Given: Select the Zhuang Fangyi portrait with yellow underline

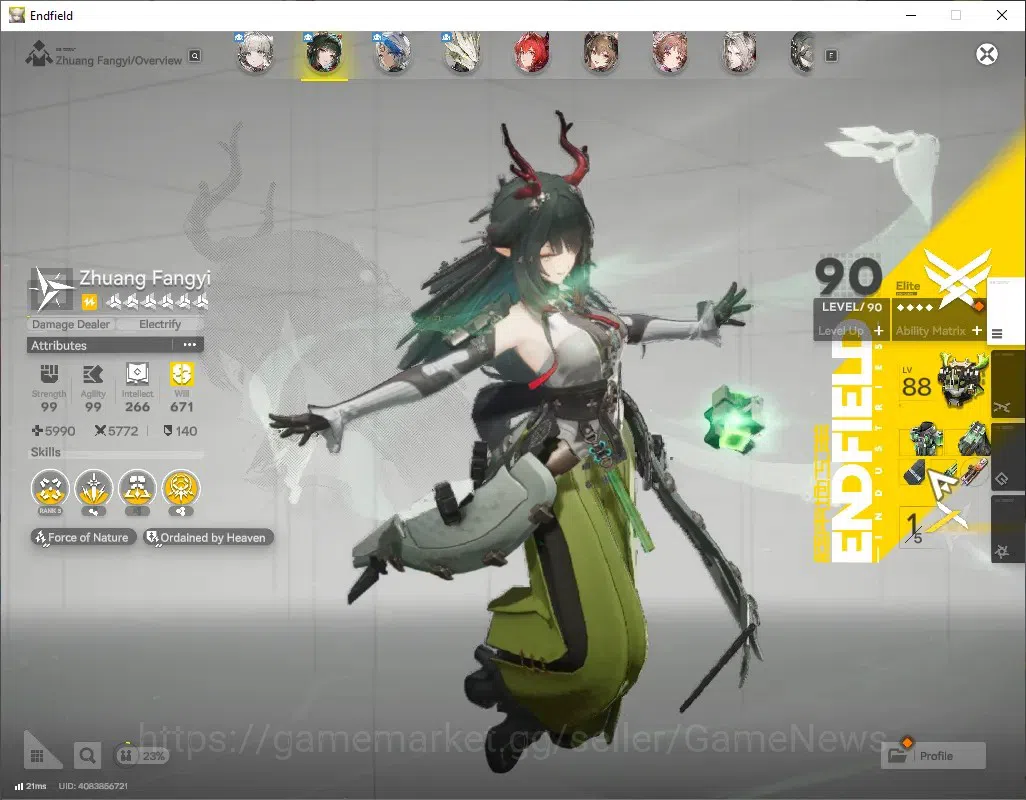Looking at the screenshot, I should [x=325, y=54].
